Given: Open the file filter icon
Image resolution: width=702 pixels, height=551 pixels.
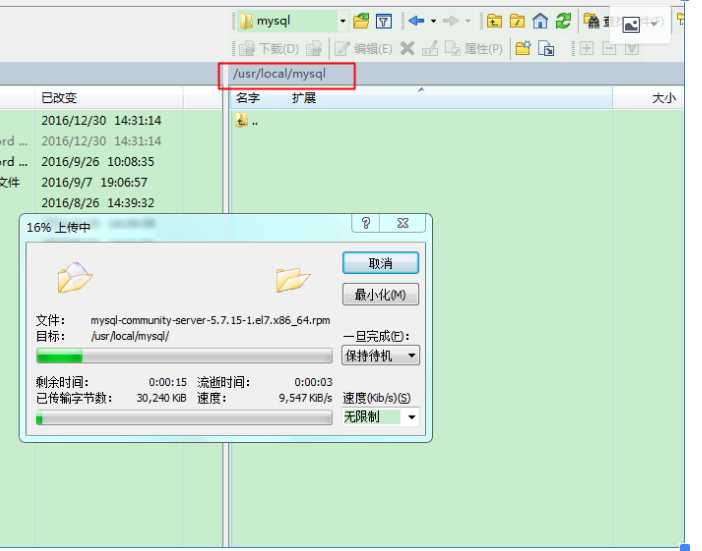Looking at the screenshot, I should pyautogui.click(x=384, y=21).
